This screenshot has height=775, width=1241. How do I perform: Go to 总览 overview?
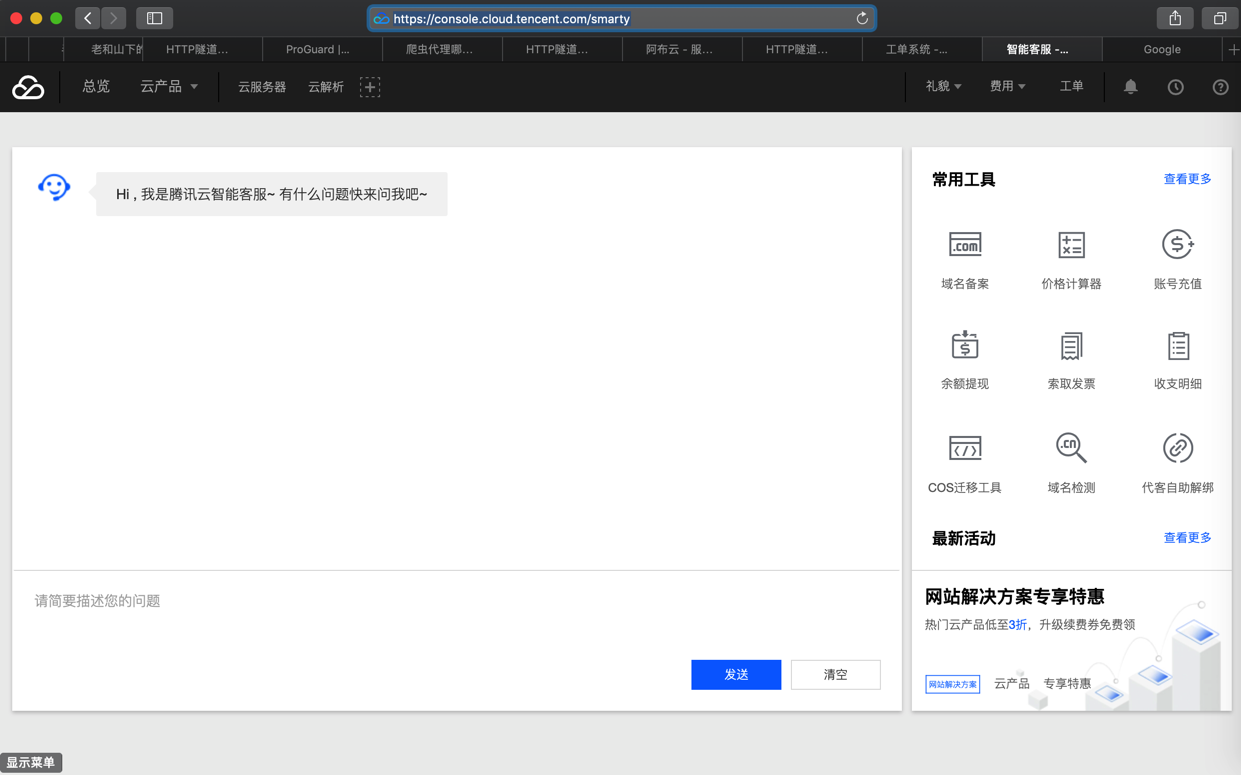tap(96, 87)
